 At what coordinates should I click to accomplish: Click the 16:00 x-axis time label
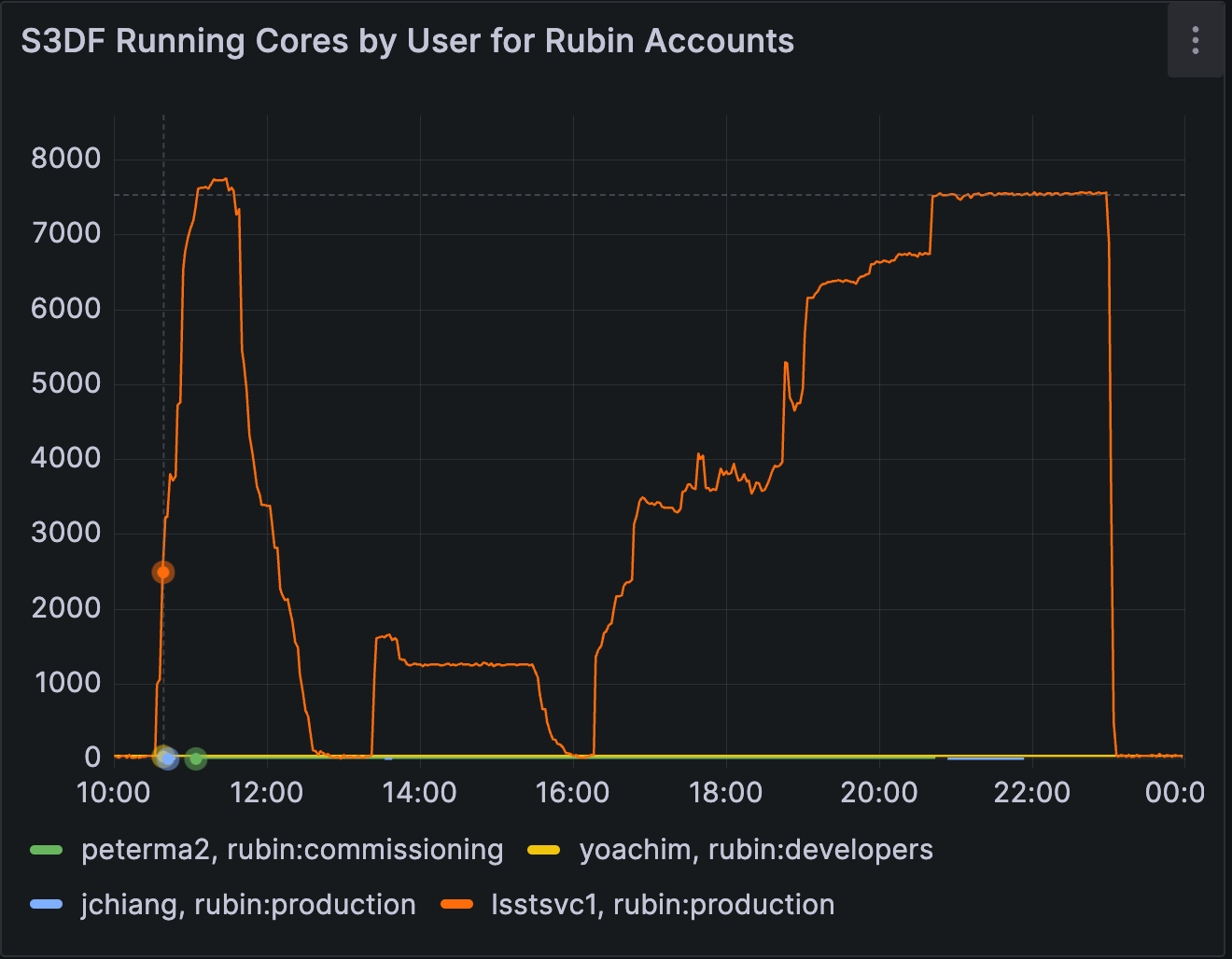572,793
